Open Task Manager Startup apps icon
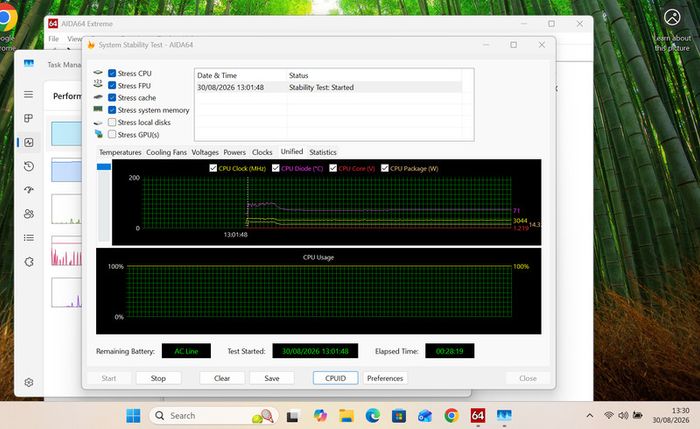 29,190
